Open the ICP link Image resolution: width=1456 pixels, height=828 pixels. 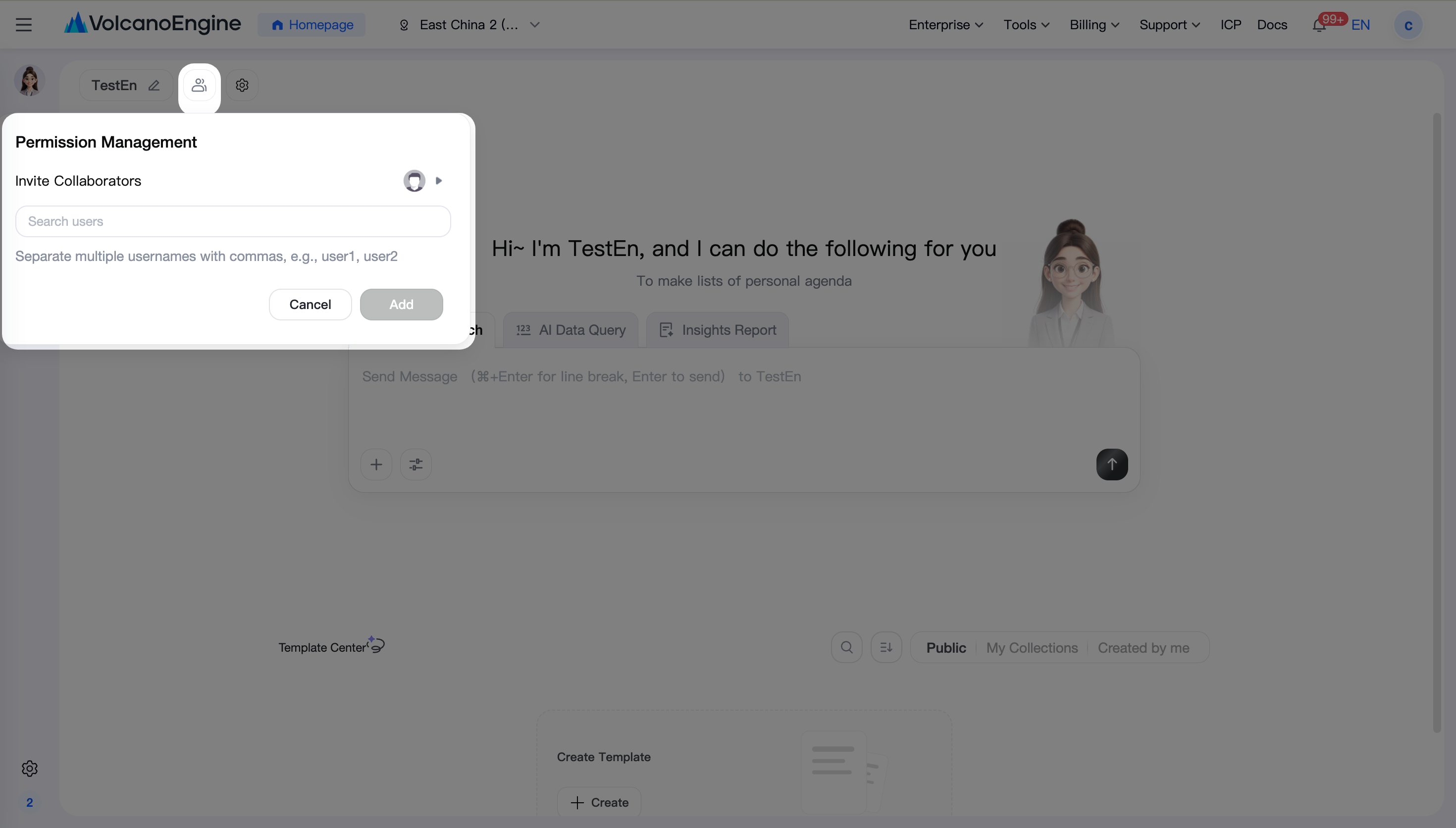[x=1230, y=25]
